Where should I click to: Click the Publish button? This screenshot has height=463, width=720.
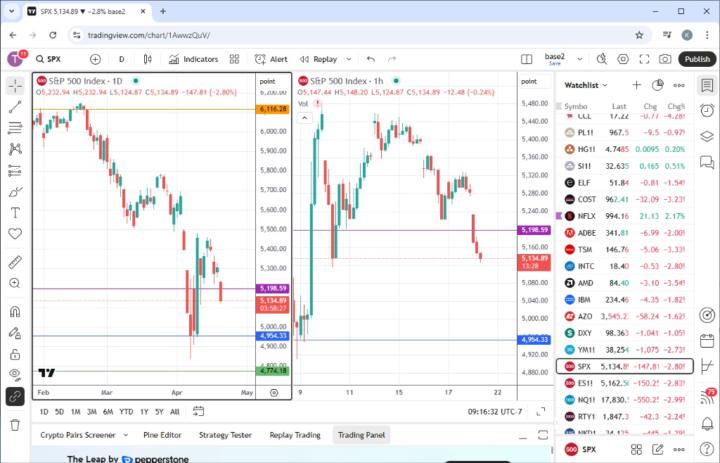tap(697, 59)
